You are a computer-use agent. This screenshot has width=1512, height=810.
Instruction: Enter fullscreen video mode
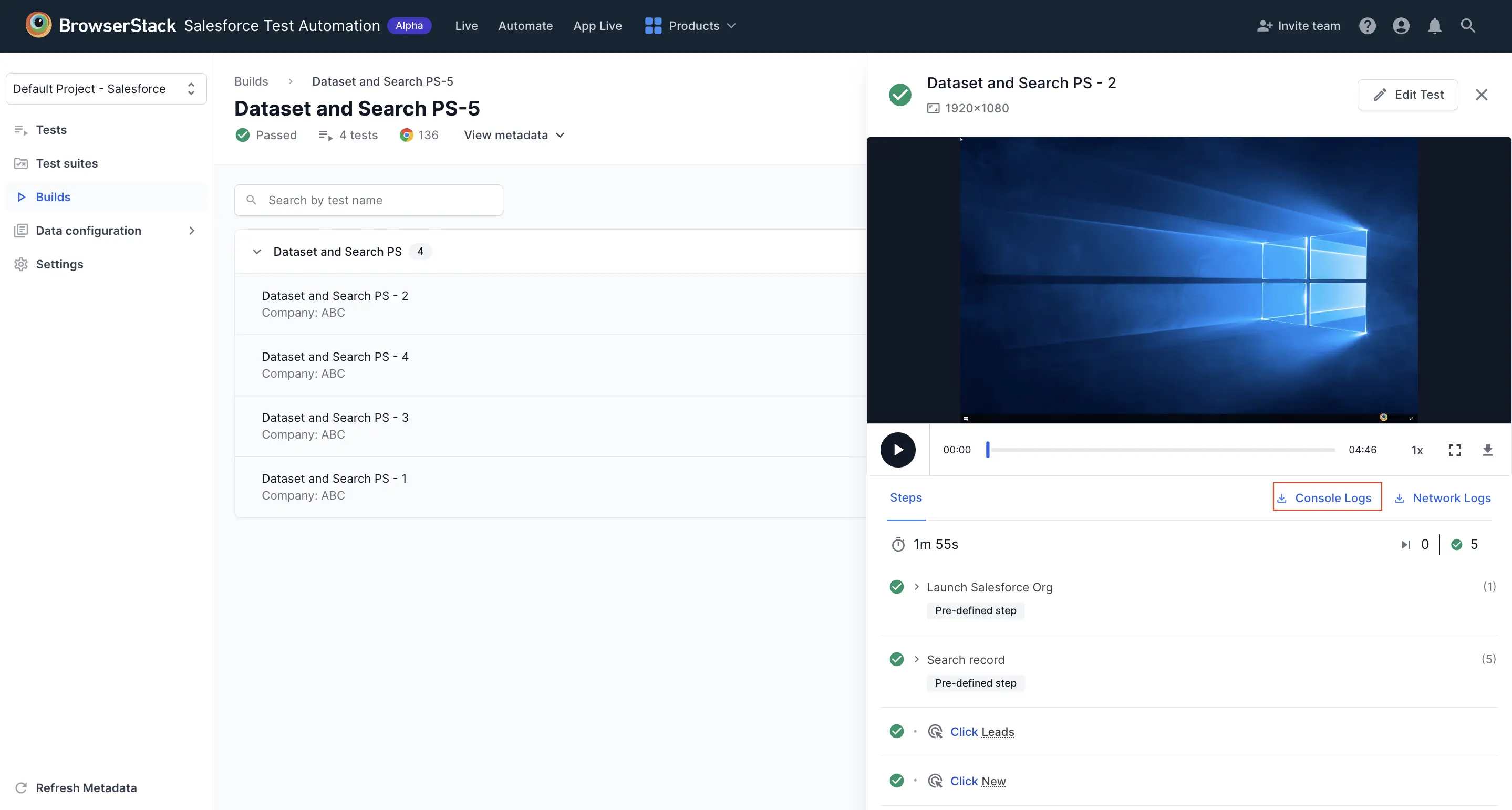[1455, 450]
